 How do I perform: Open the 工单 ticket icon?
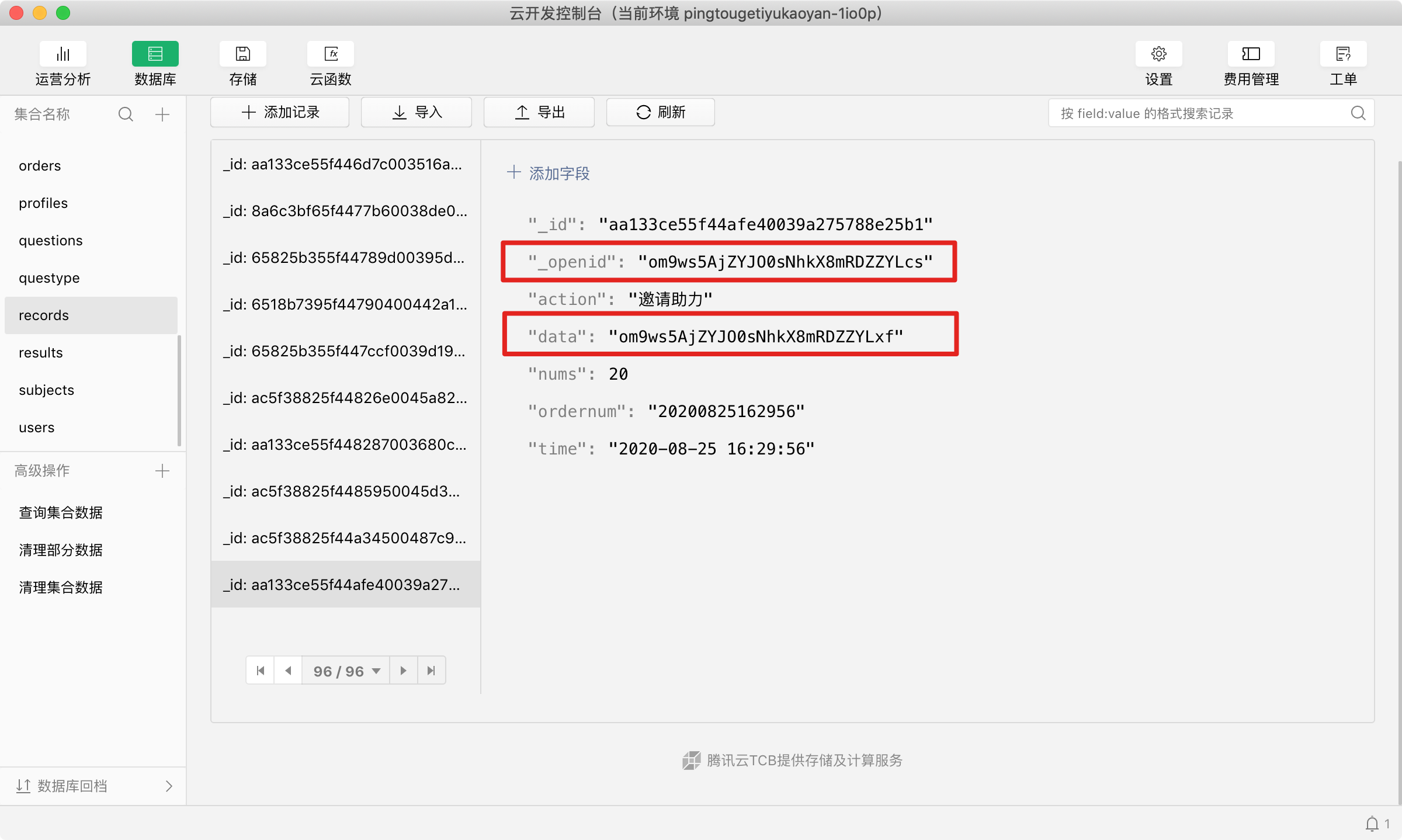coord(1343,54)
